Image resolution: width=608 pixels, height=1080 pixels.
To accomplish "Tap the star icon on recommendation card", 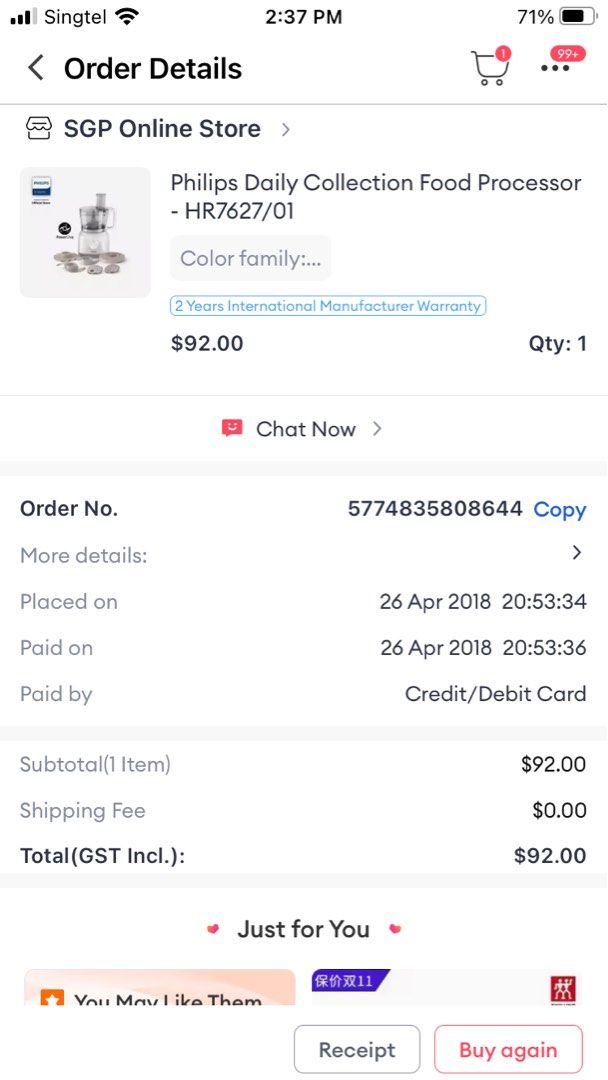I will tap(53, 999).
